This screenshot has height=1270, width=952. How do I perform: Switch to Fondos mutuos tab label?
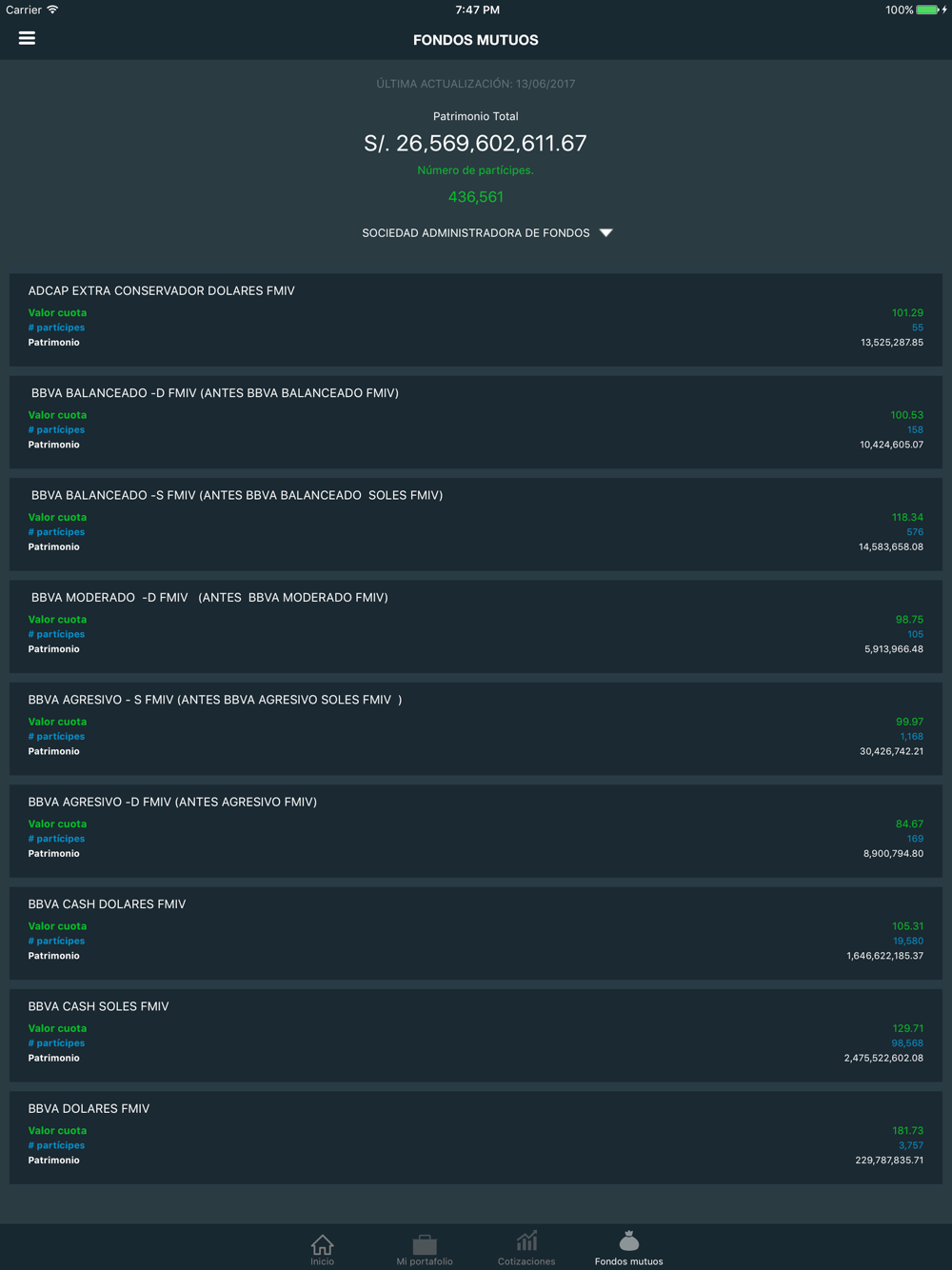(628, 1261)
